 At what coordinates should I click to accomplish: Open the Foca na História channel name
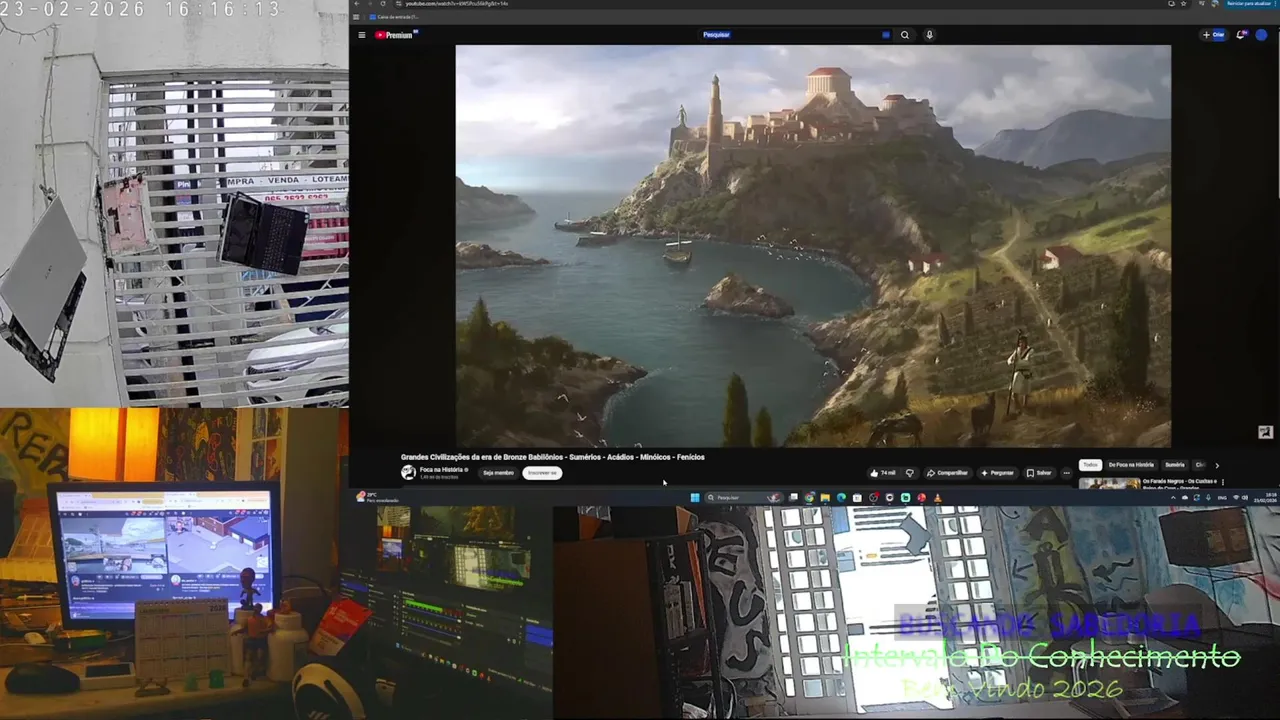tap(443, 469)
